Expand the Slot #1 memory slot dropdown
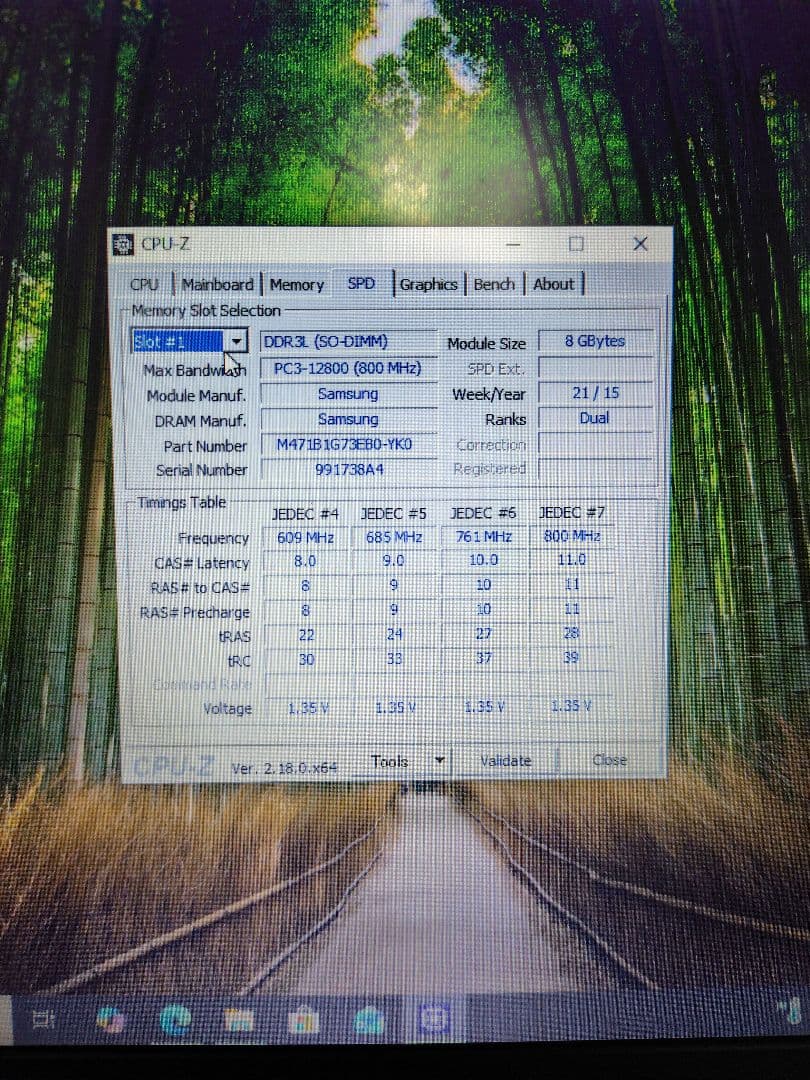Screen dimensions: 810x1080 click(x=236, y=341)
